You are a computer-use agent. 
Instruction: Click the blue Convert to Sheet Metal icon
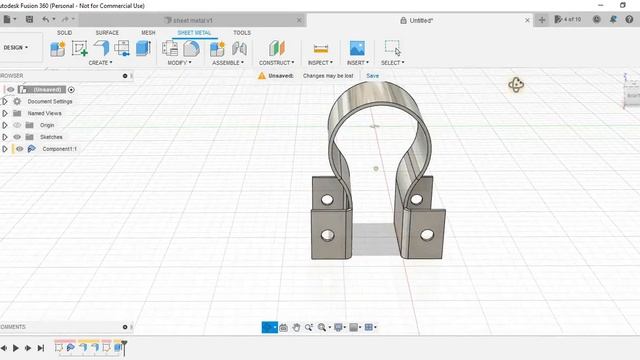point(143,49)
